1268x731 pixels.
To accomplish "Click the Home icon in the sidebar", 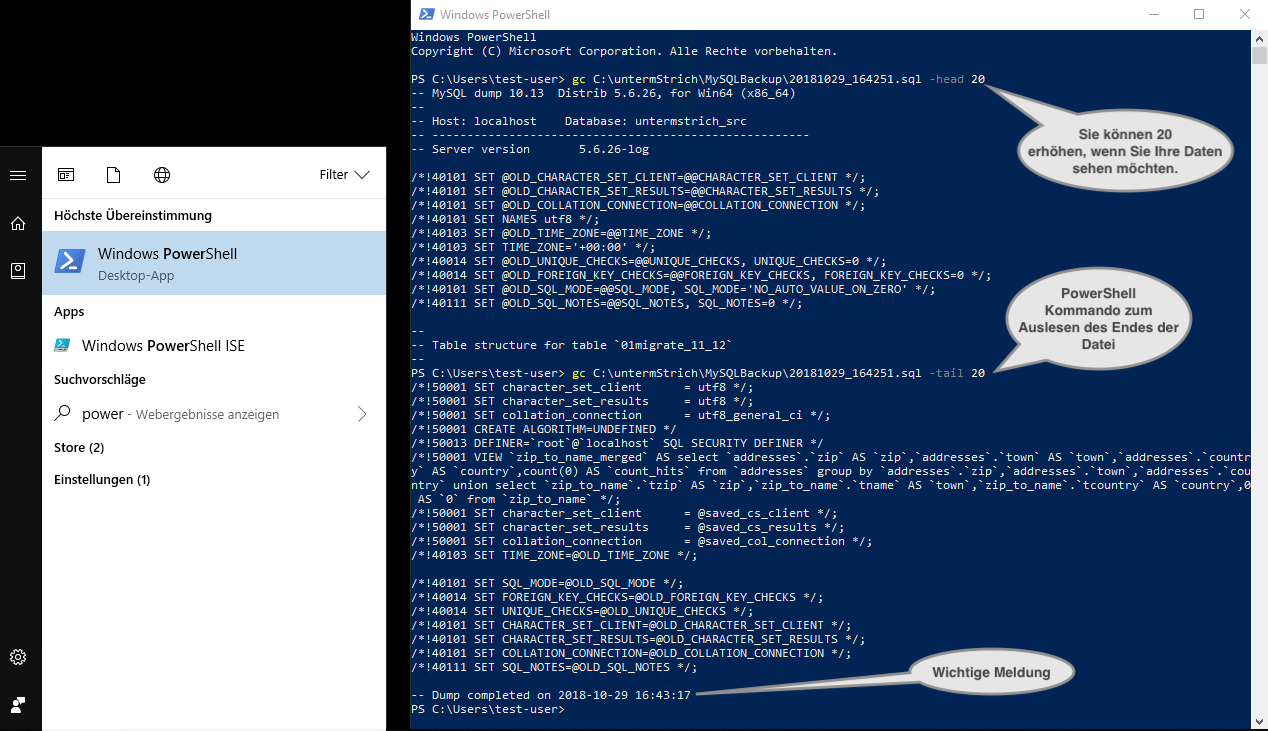I will point(17,223).
